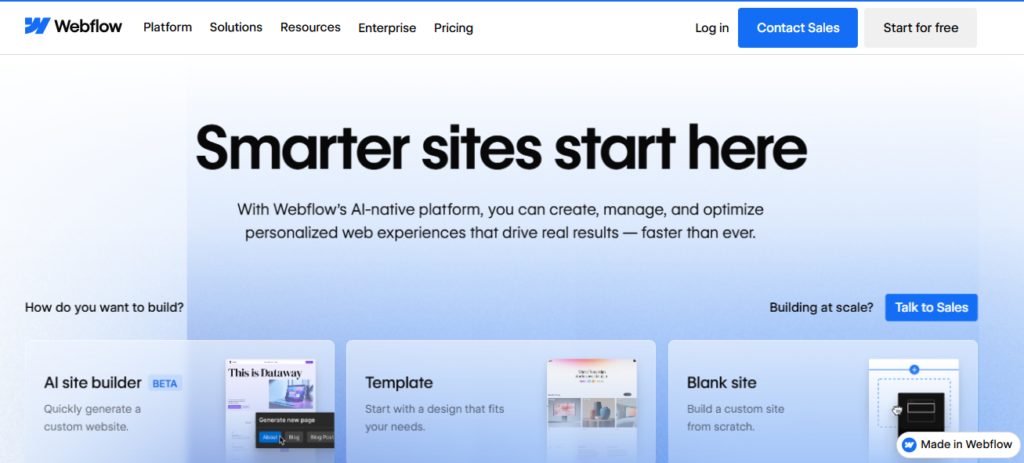The width and height of the screenshot is (1024, 463).
Task: Click the Log in link
Action: coord(712,28)
